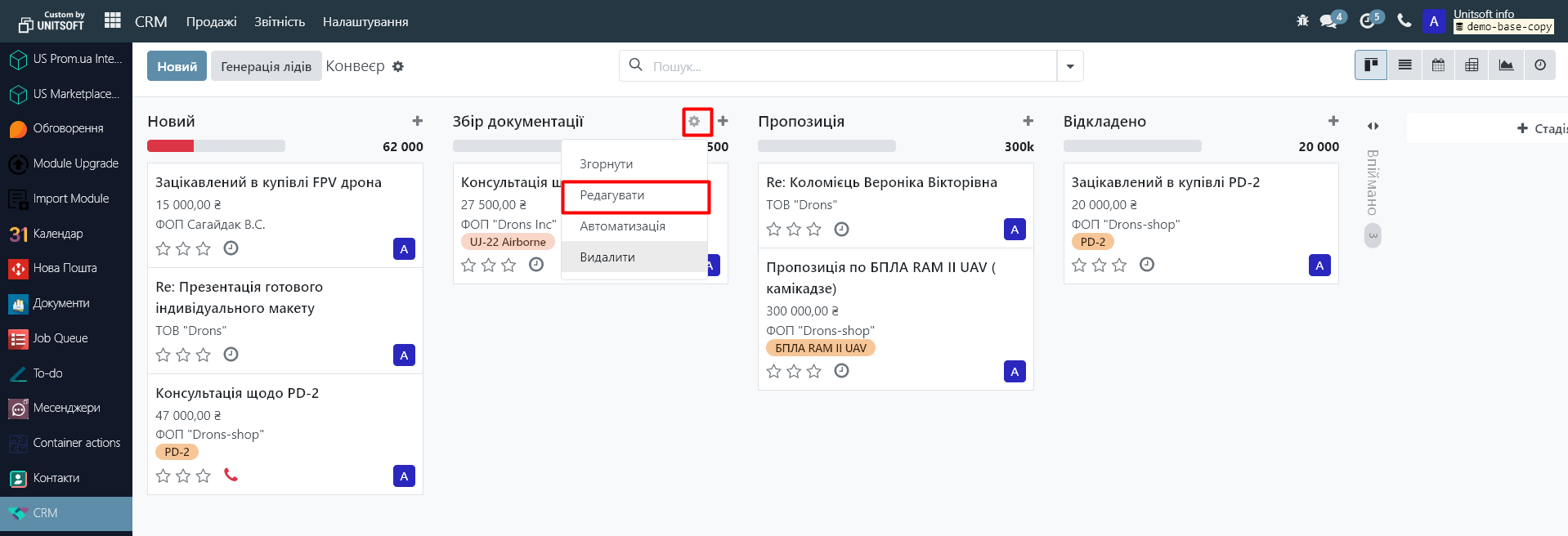Click the Генерація лідів button
This screenshot has width=1568, height=536.
pos(266,66)
